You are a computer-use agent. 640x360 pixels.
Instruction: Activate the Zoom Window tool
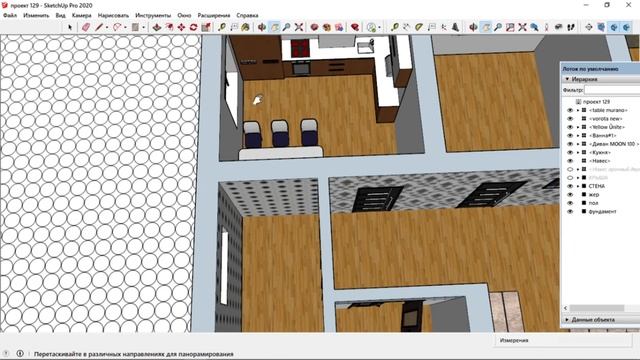click(510, 27)
